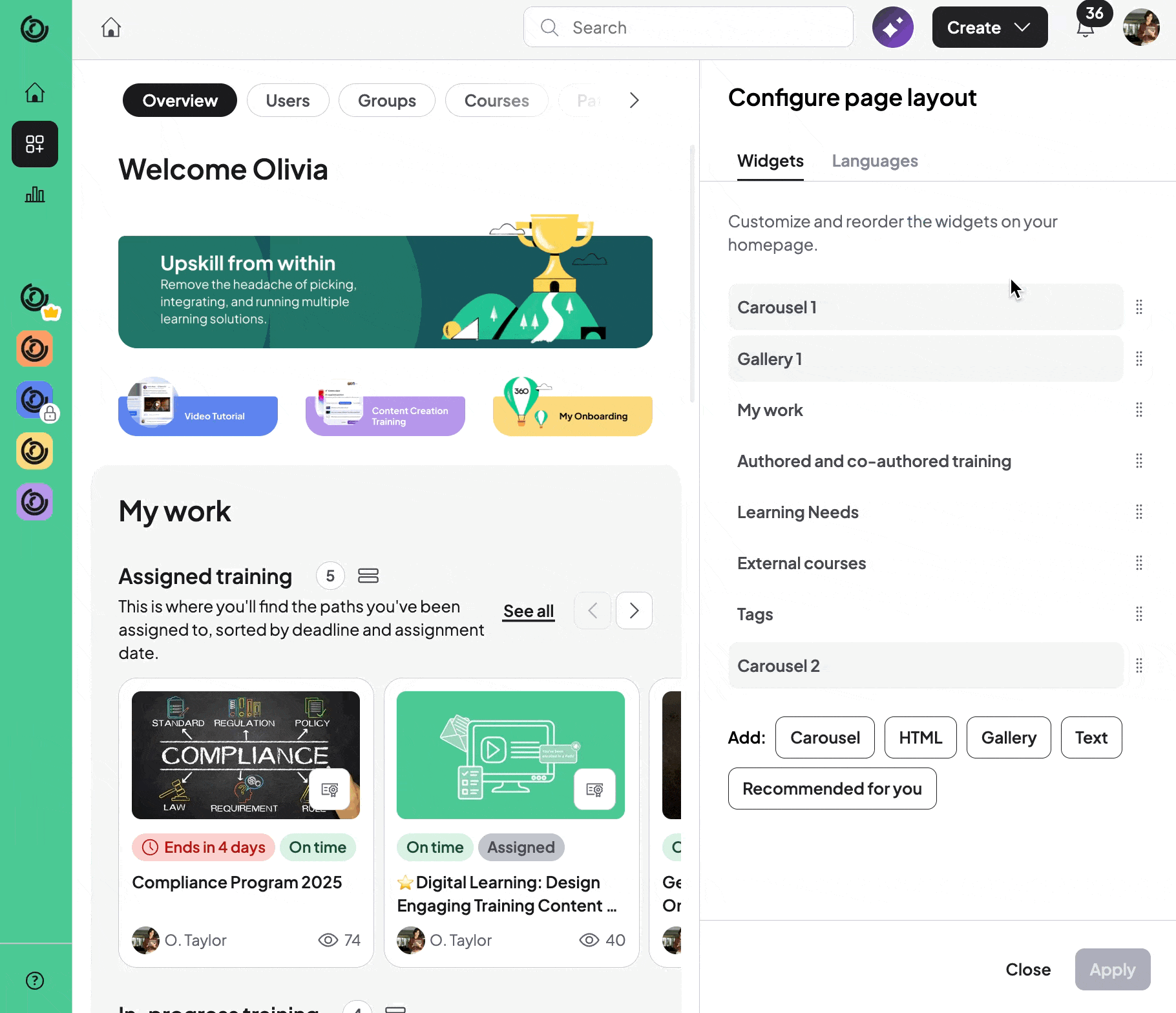Grab the Learning Needs drag handle
Screen dimensions: 1176x1013
[x=1139, y=512]
